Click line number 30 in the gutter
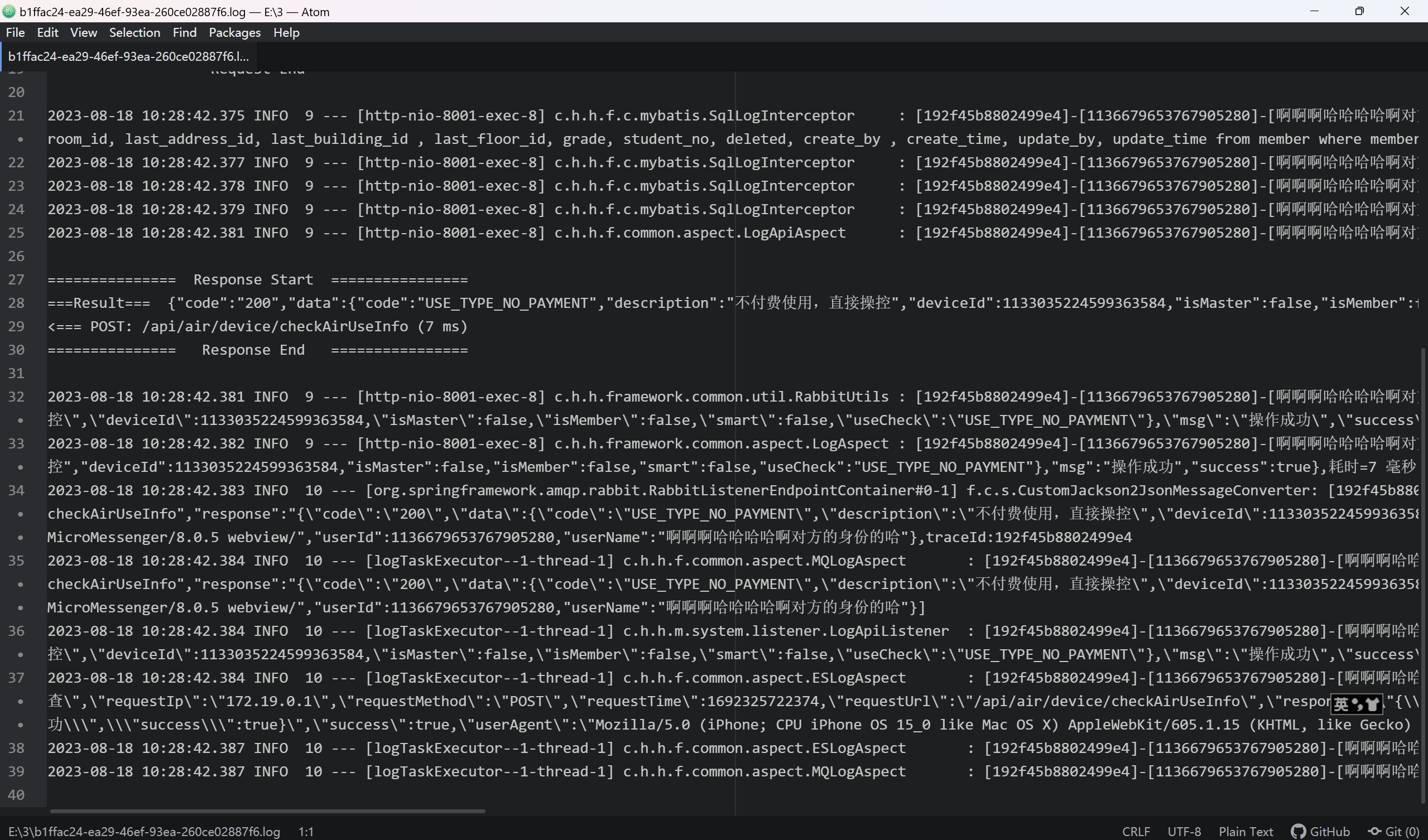The height and width of the screenshot is (840, 1428). pyautogui.click(x=16, y=350)
